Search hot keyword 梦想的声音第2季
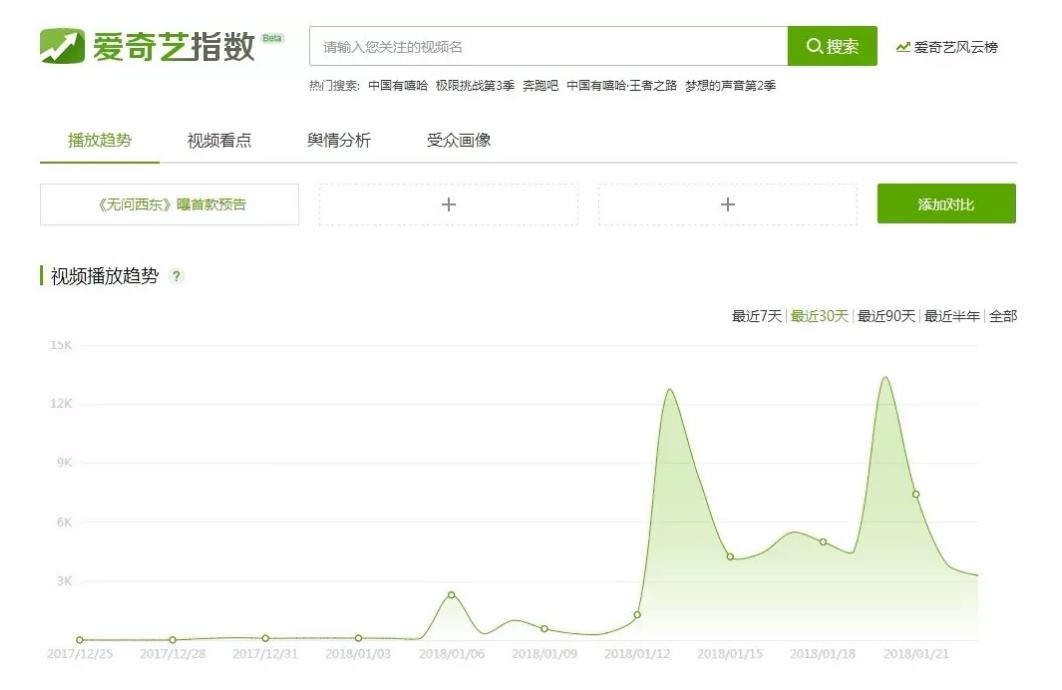The image size is (1062, 690). [730, 85]
